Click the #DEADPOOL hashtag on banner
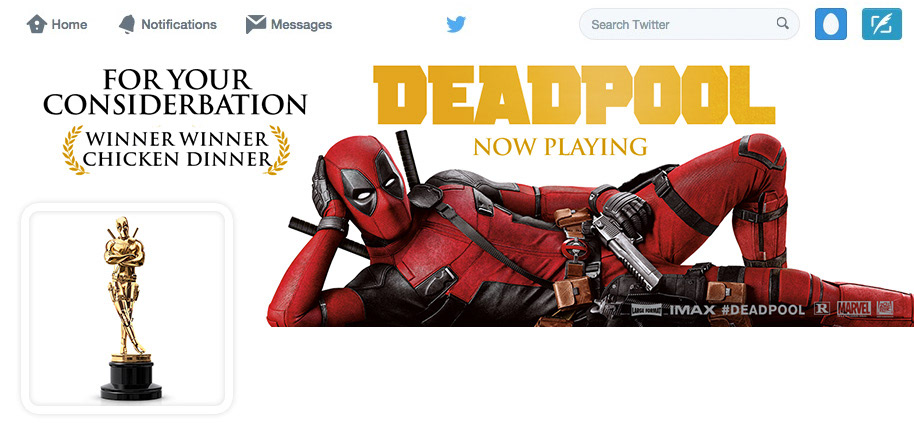The width and height of the screenshot is (914, 423). tap(762, 309)
